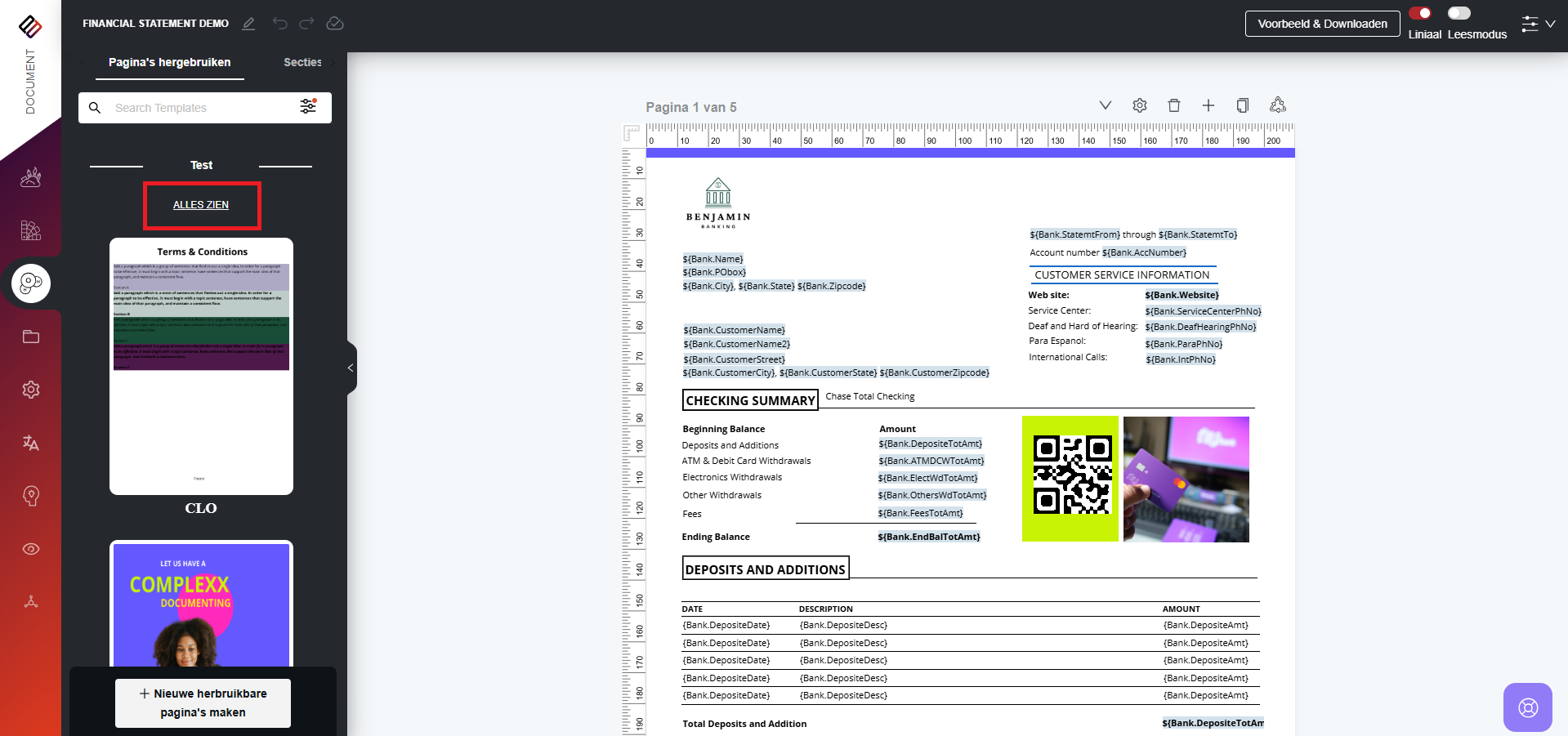
Task: Switch to the Secties tab
Action: (302, 62)
